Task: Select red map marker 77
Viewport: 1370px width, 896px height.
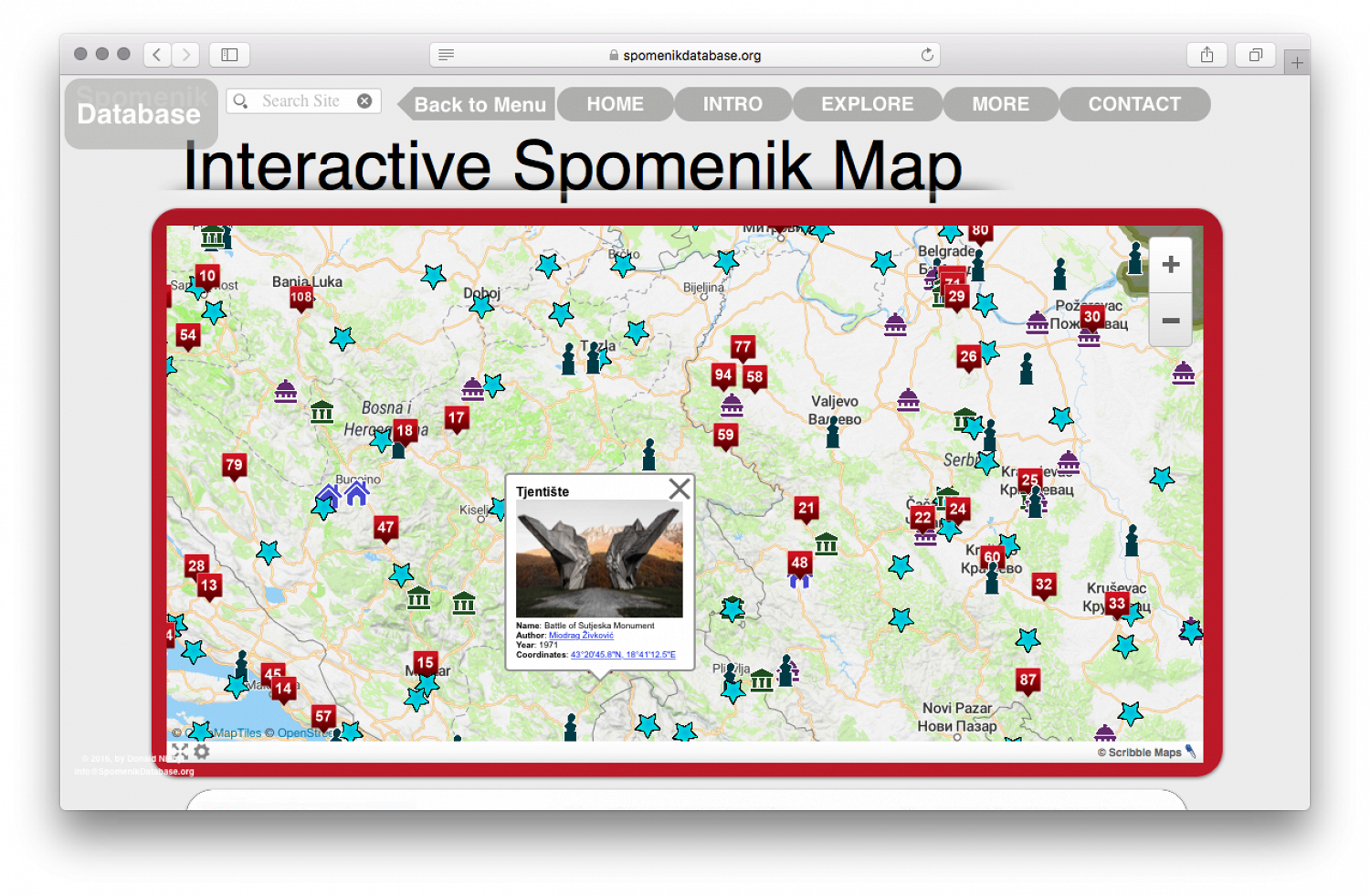Action: tap(743, 349)
